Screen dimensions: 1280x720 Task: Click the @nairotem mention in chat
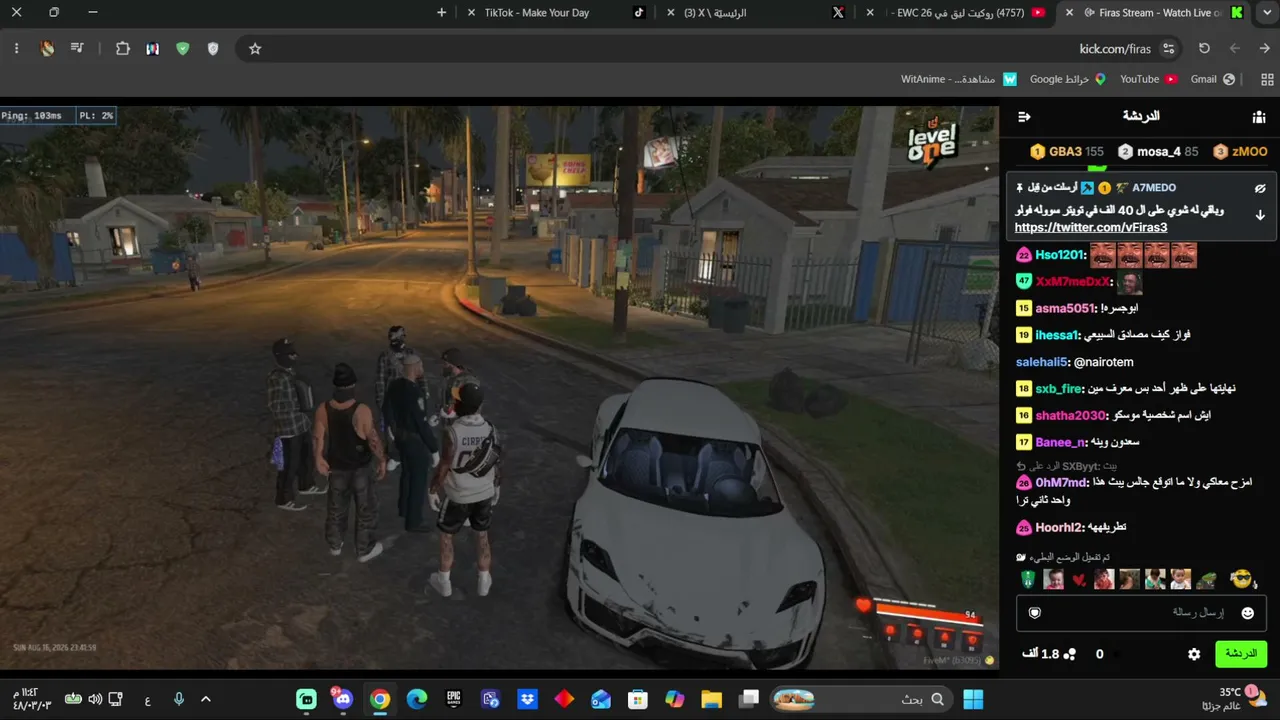pos(1103,362)
